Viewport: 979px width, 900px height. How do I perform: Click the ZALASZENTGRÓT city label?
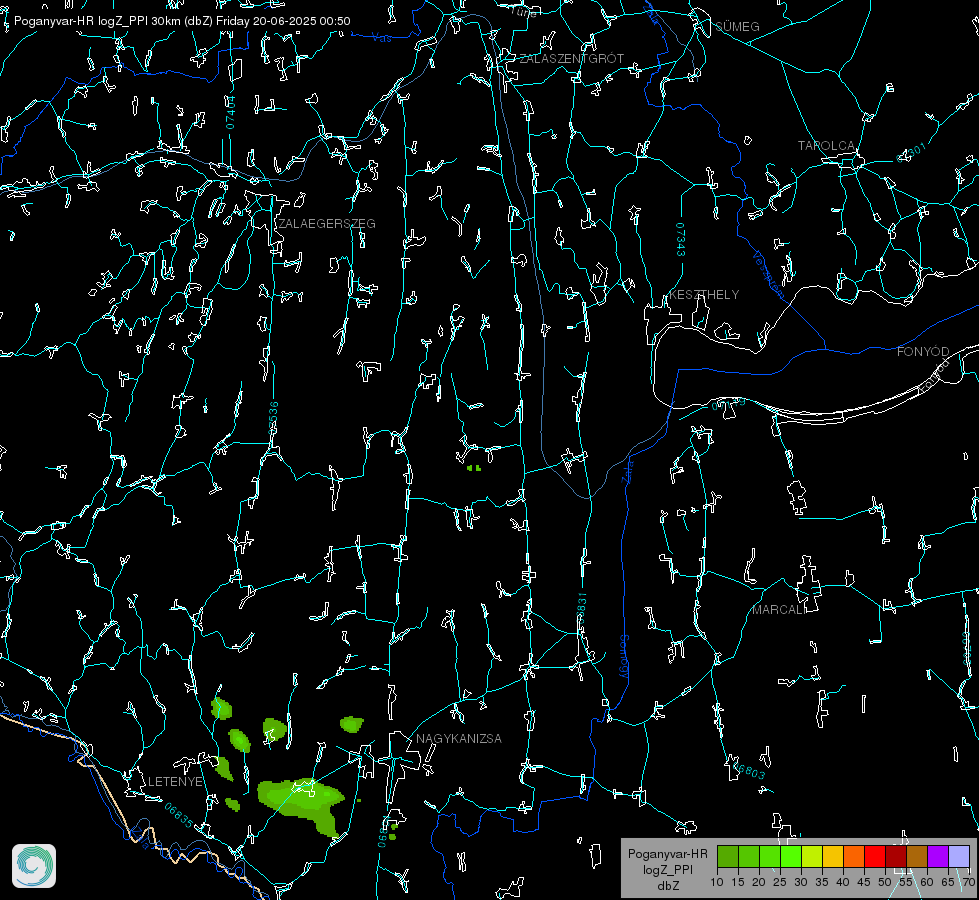571,59
